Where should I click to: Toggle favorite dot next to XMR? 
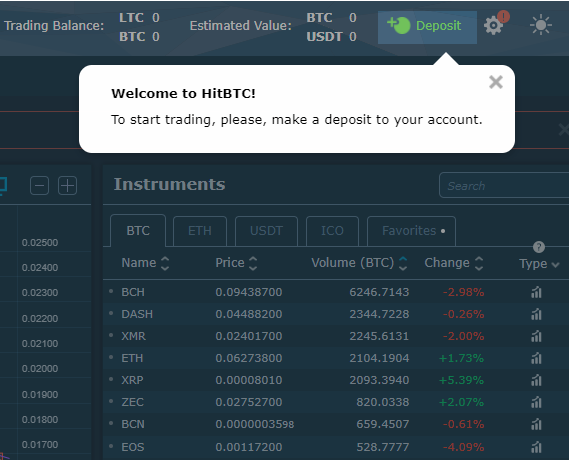[x=111, y=335]
